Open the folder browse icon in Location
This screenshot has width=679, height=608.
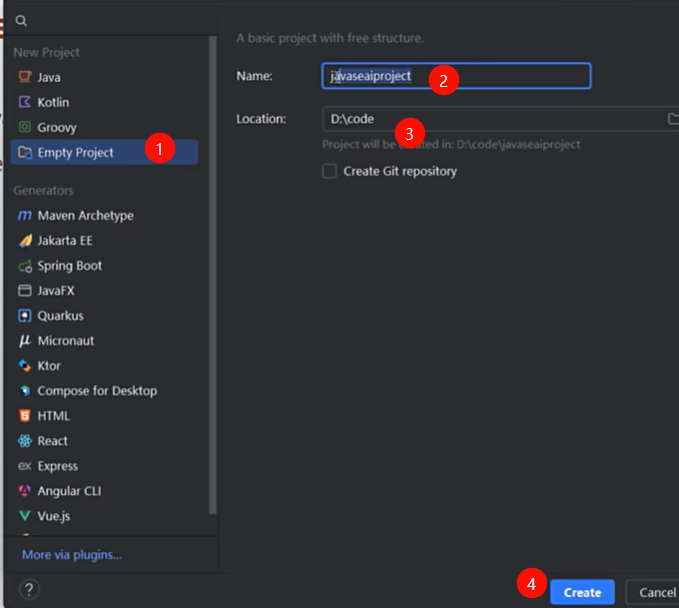coord(673,119)
